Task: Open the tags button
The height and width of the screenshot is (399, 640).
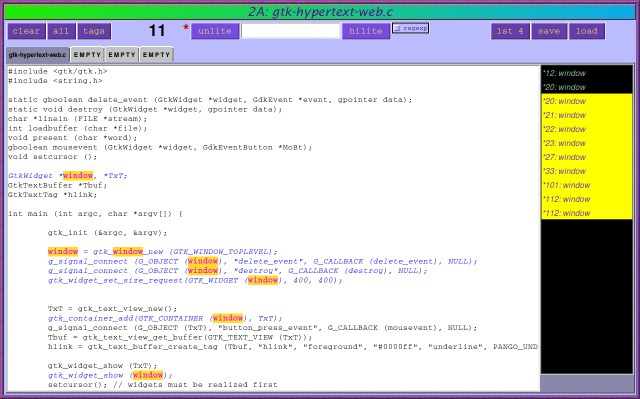Action: [94, 31]
